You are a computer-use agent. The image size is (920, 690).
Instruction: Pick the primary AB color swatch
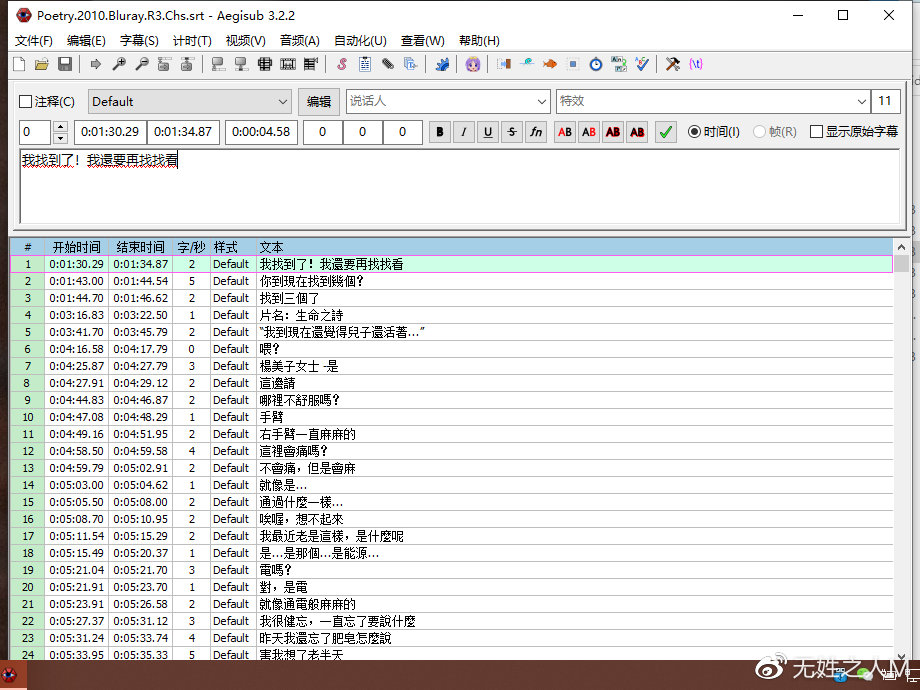[563, 131]
